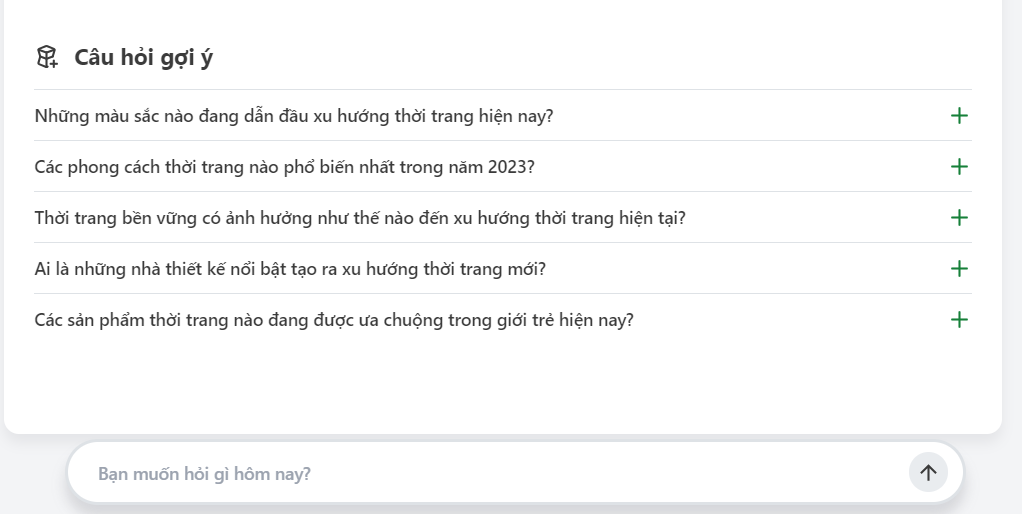The image size is (1022, 514).
Task: Click "hiện tại?" ending the sustainable fashion question
Action: pyautogui.click(x=651, y=218)
